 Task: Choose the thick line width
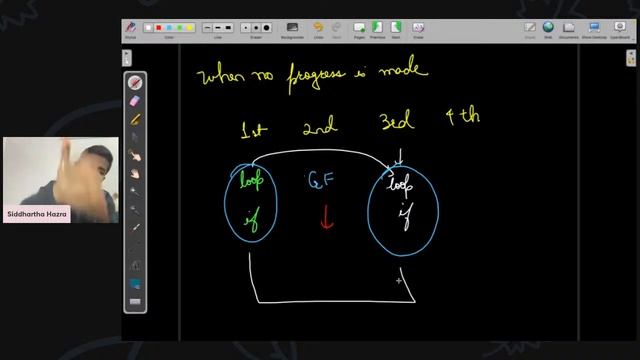228,28
